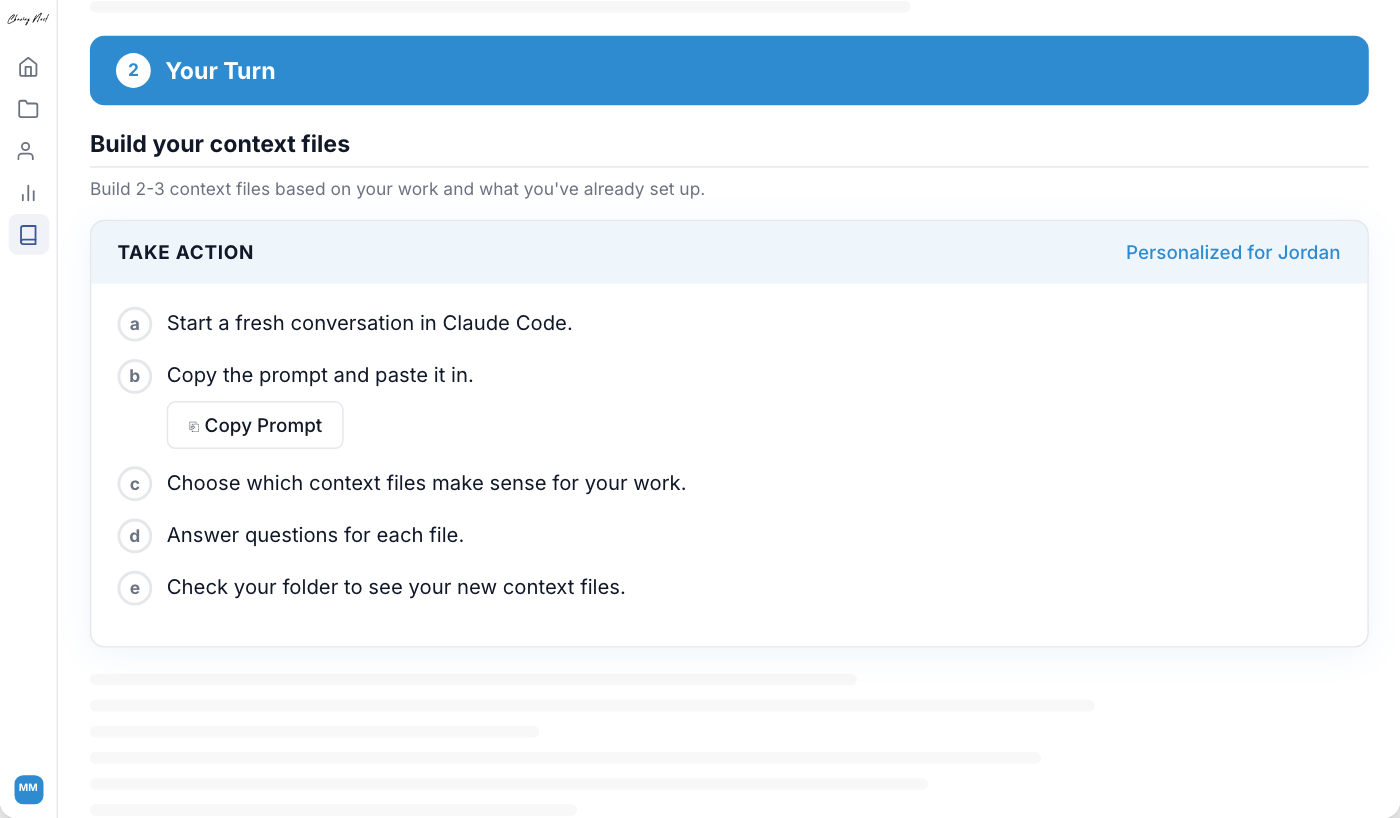The width and height of the screenshot is (1400, 818).
Task: Click the Copy Prompt button
Action: coord(255,425)
